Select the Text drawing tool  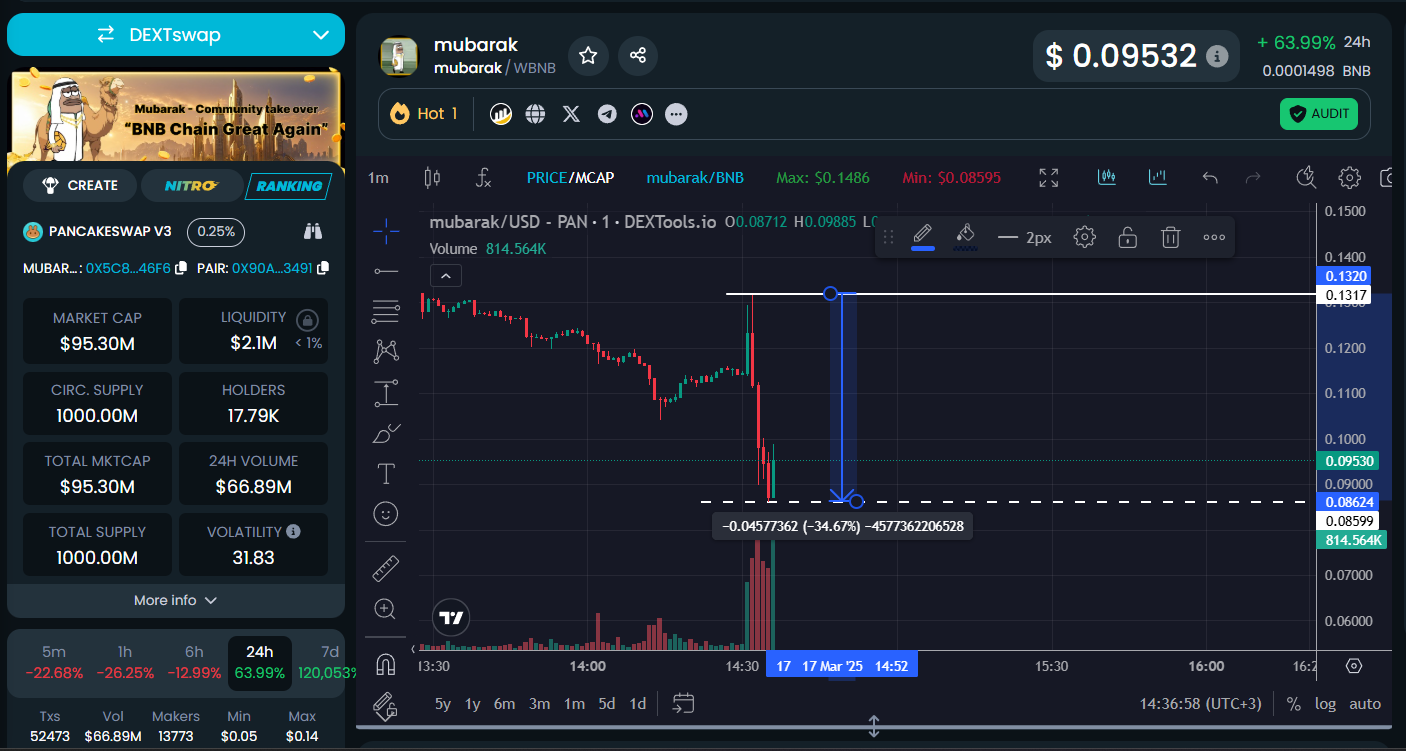tap(386, 473)
